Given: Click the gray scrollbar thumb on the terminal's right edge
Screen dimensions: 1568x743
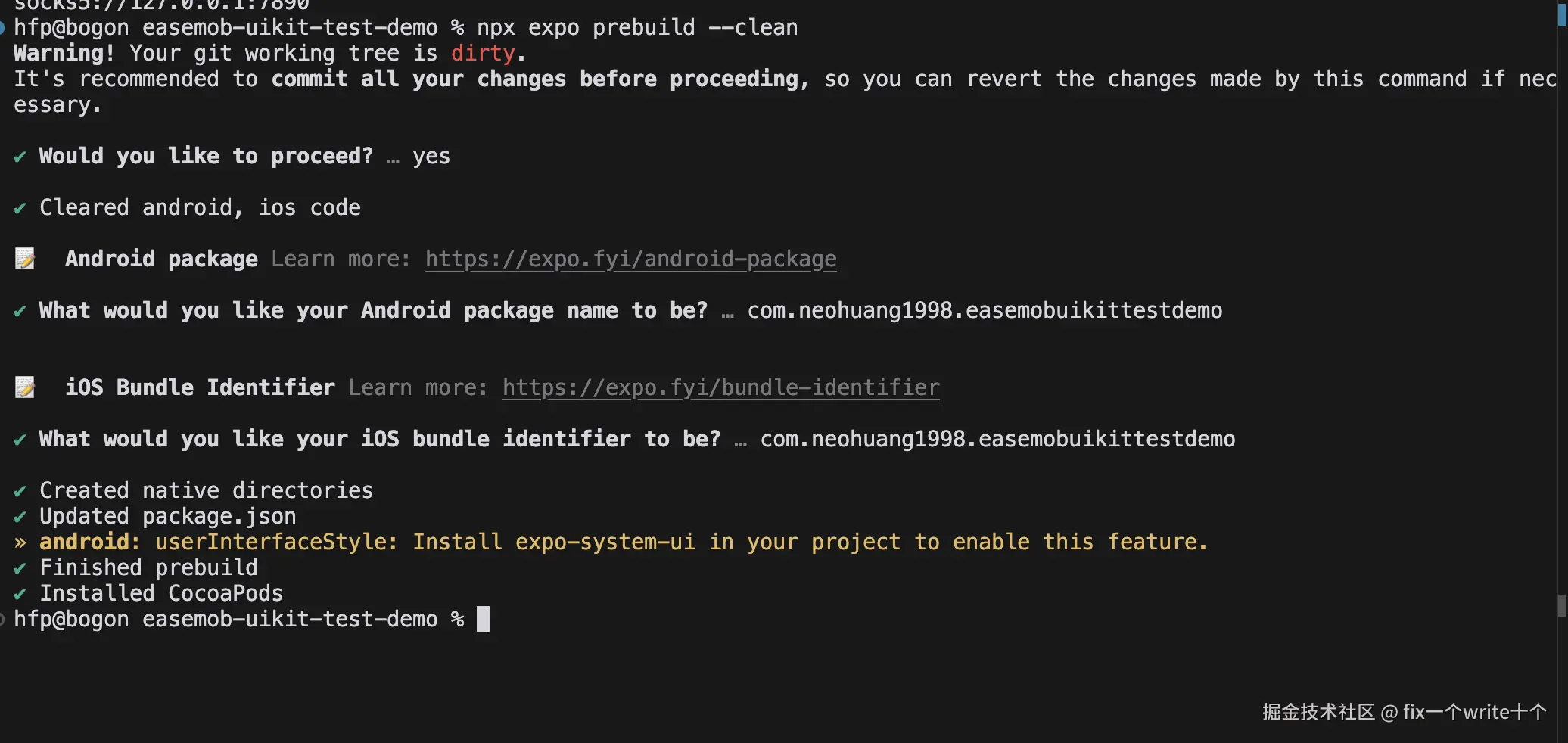Looking at the screenshot, I should pyautogui.click(x=1561, y=605).
